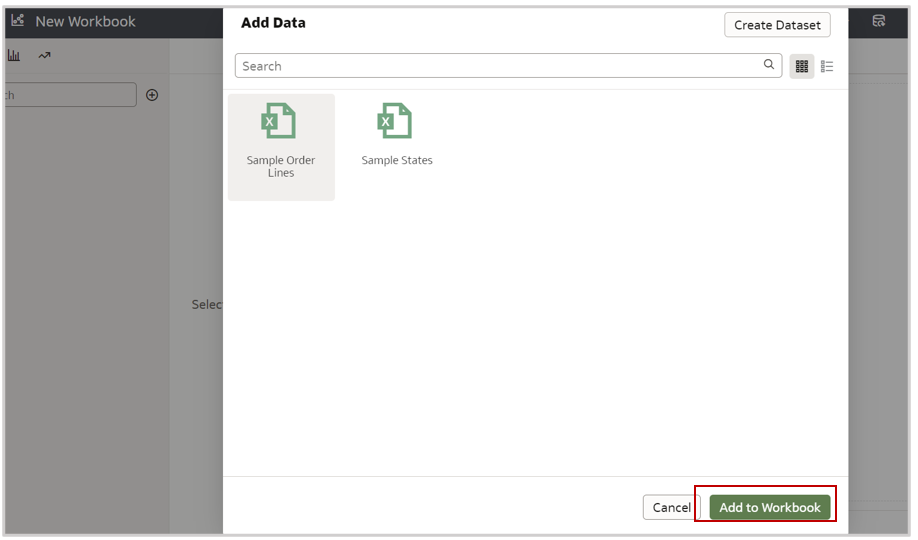Click the data refresh icon in header
918x540 pixels.
click(x=878, y=21)
